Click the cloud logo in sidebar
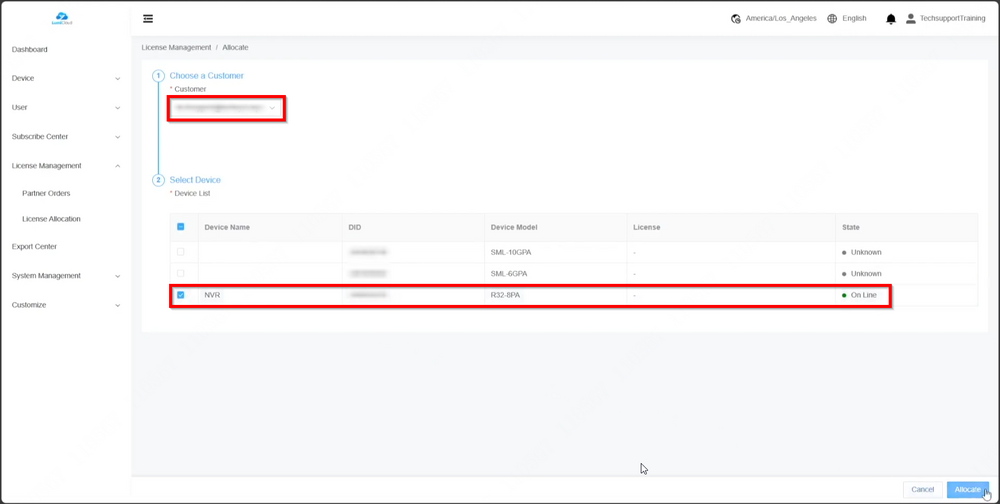 [x=62, y=18]
